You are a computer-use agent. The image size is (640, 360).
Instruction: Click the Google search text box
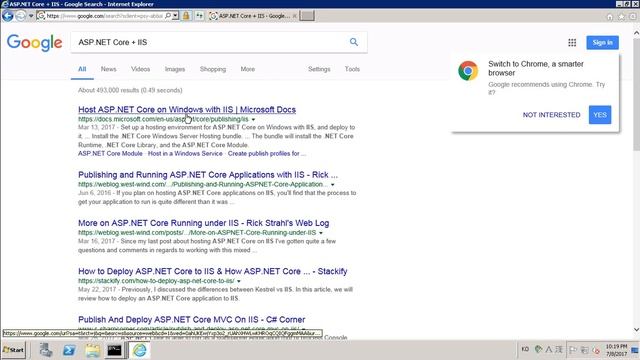pyautogui.click(x=210, y=42)
